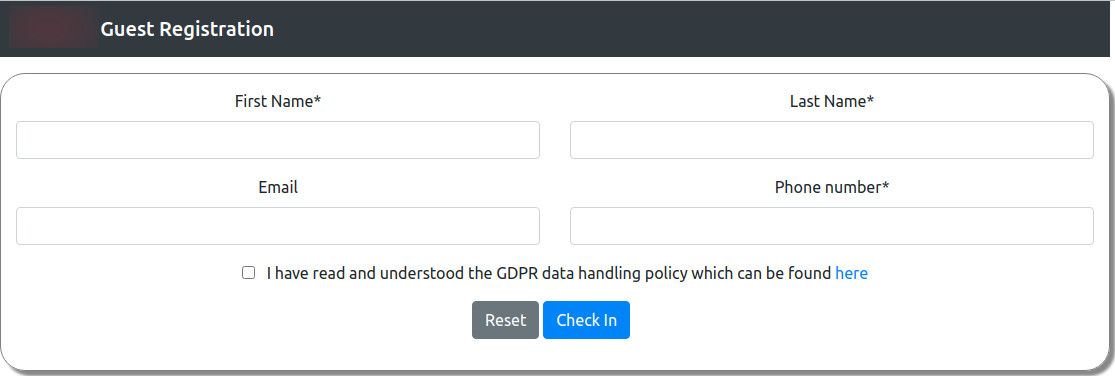The width and height of the screenshot is (1115, 376).
Task: Tick the GDPR policy checkbox
Action: click(248, 273)
